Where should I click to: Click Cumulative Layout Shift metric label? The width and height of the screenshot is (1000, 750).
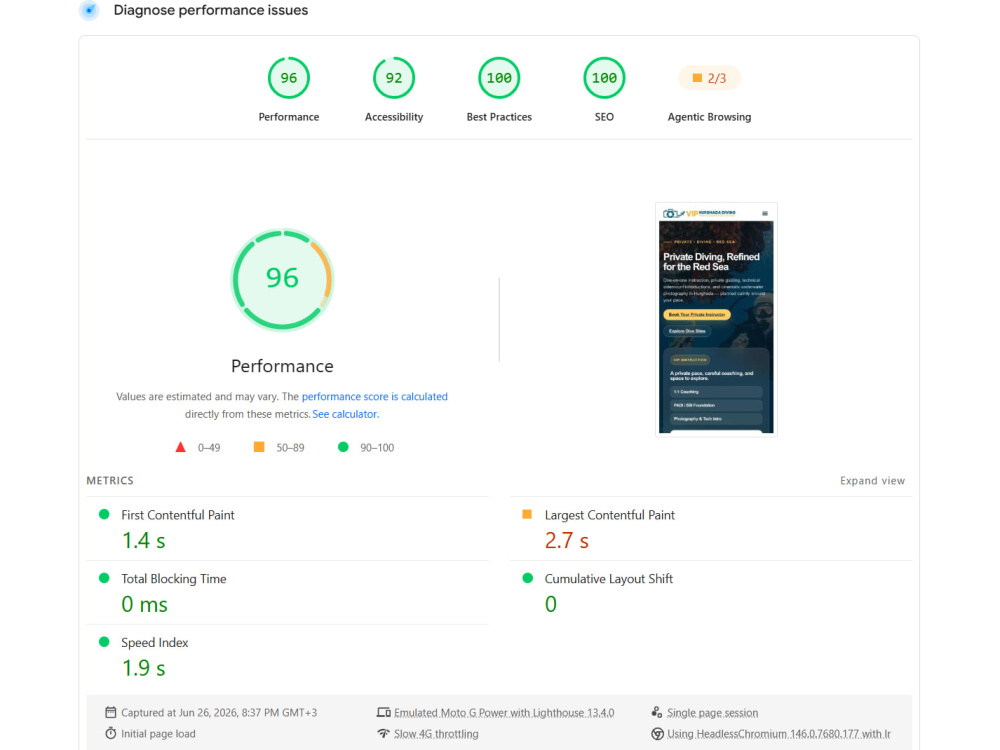608,578
